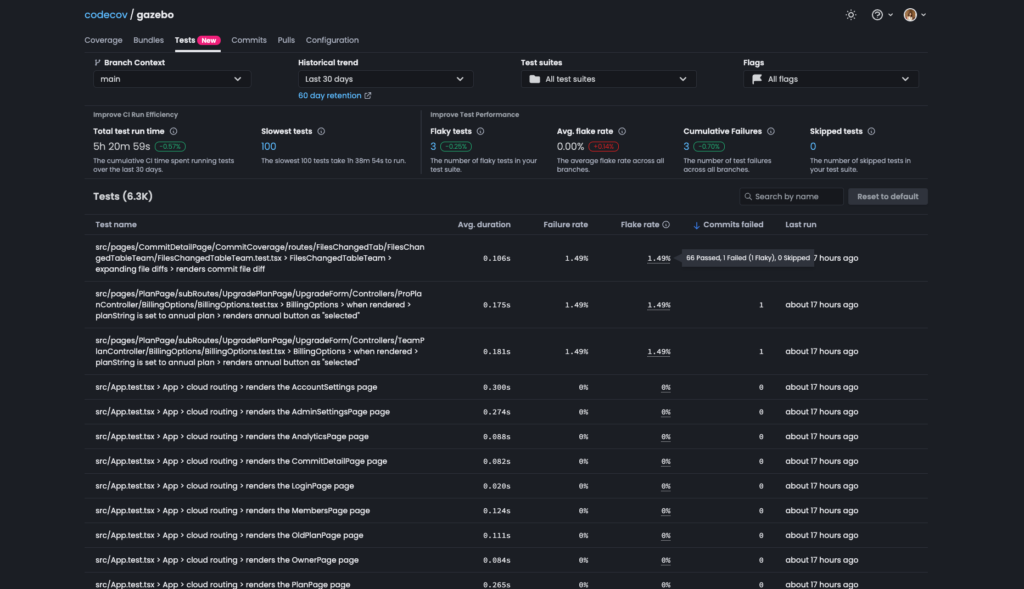Open the Historical trend dropdown
Viewport: 1024px width, 589px height.
(x=385, y=79)
